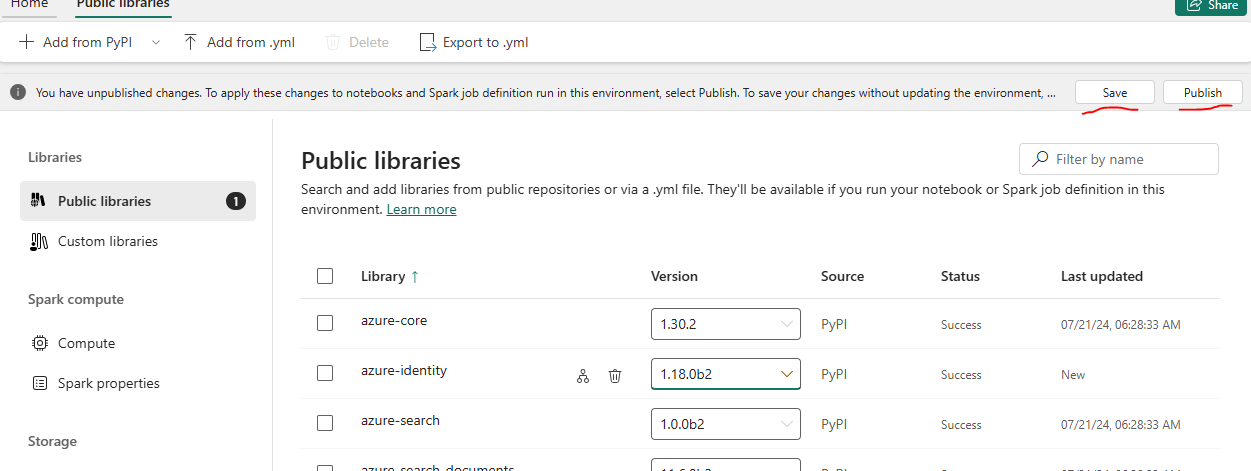Click the trash icon for azure-identity
The height and width of the screenshot is (471, 1251).
615,376
